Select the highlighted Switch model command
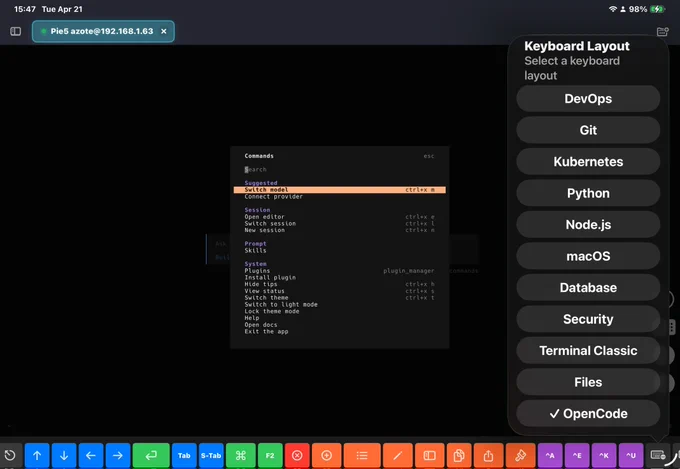 pyautogui.click(x=339, y=190)
